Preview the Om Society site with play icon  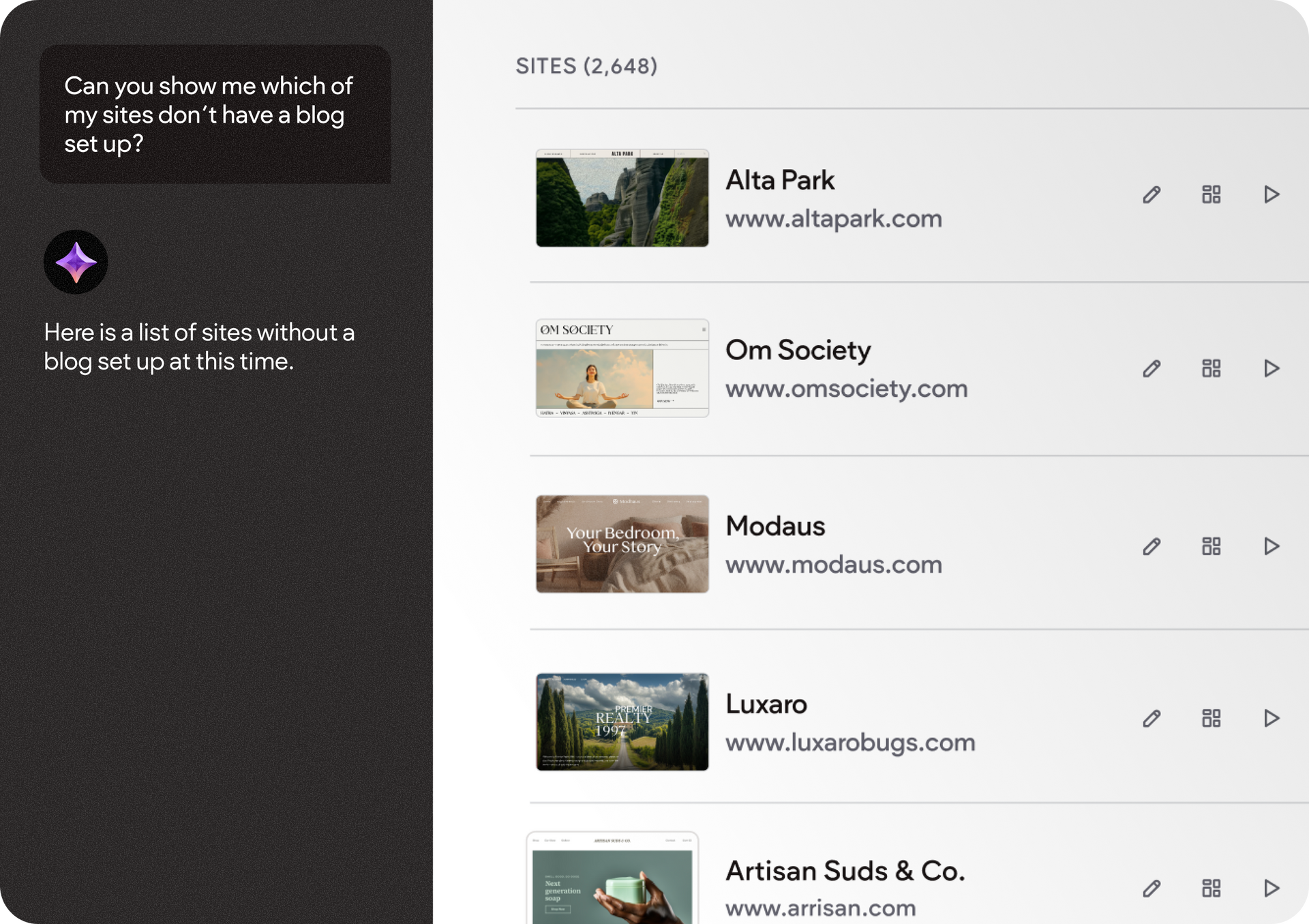(1271, 368)
